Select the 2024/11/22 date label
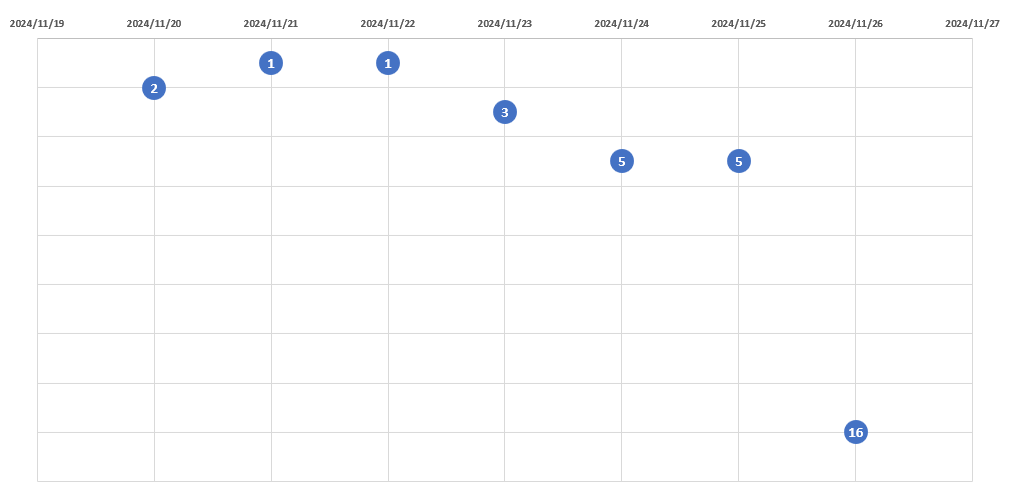 click(x=388, y=24)
